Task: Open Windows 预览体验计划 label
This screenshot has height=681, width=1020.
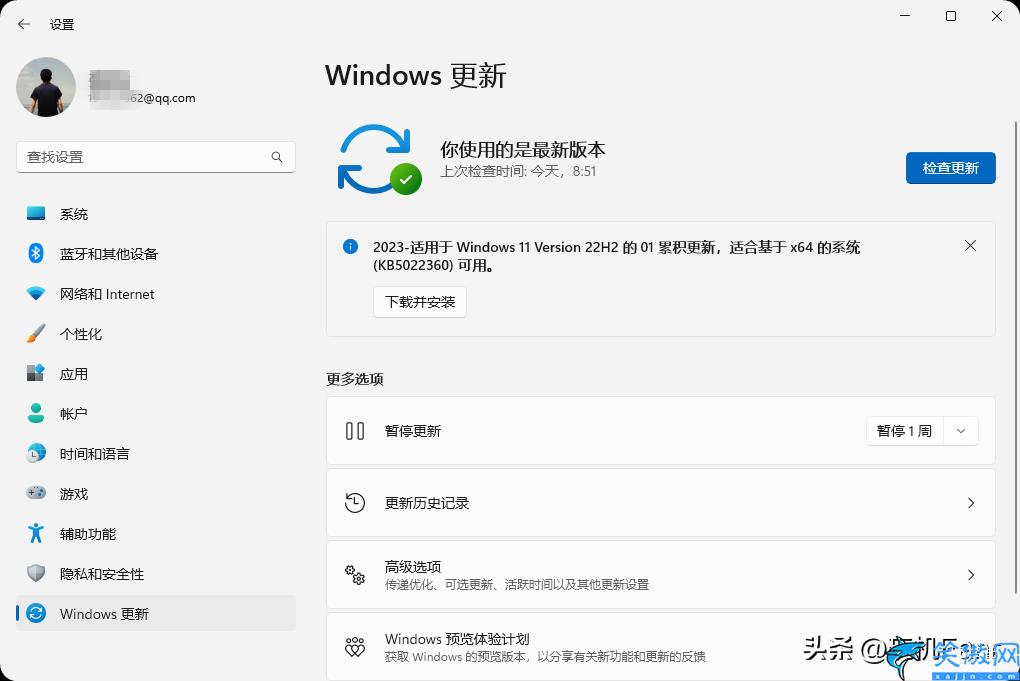Action: tap(457, 639)
